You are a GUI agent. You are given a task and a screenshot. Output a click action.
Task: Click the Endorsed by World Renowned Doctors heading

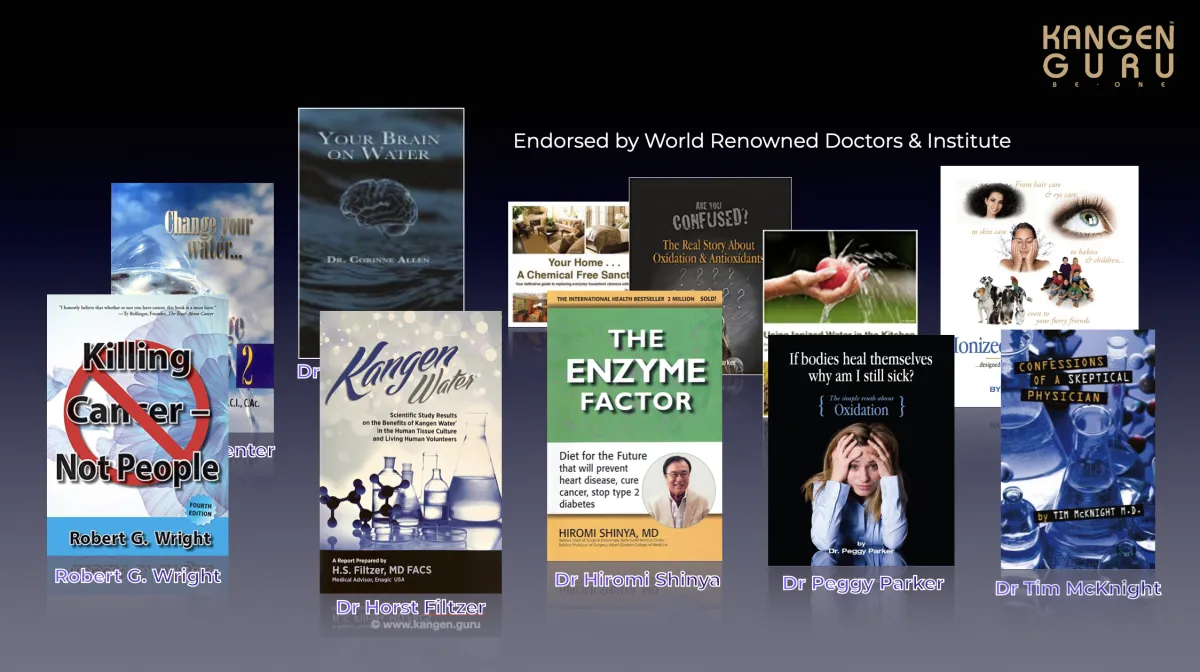coord(762,141)
